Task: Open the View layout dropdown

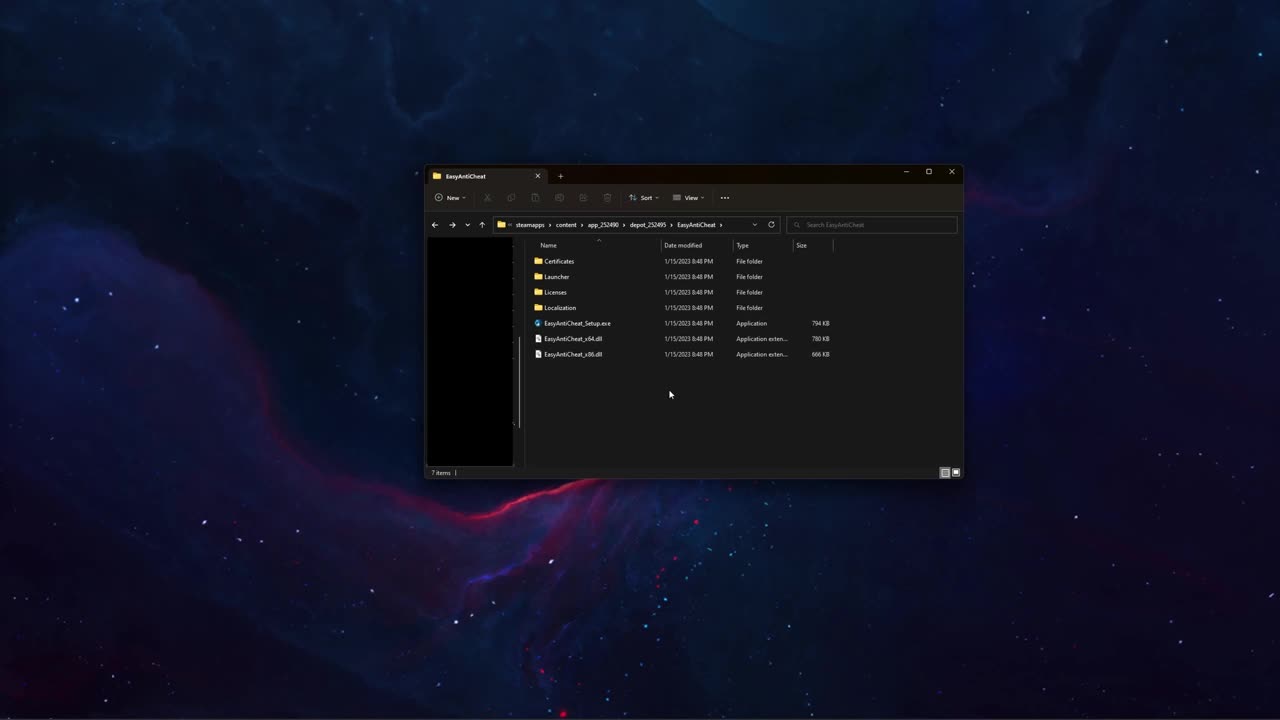Action: pos(689,198)
